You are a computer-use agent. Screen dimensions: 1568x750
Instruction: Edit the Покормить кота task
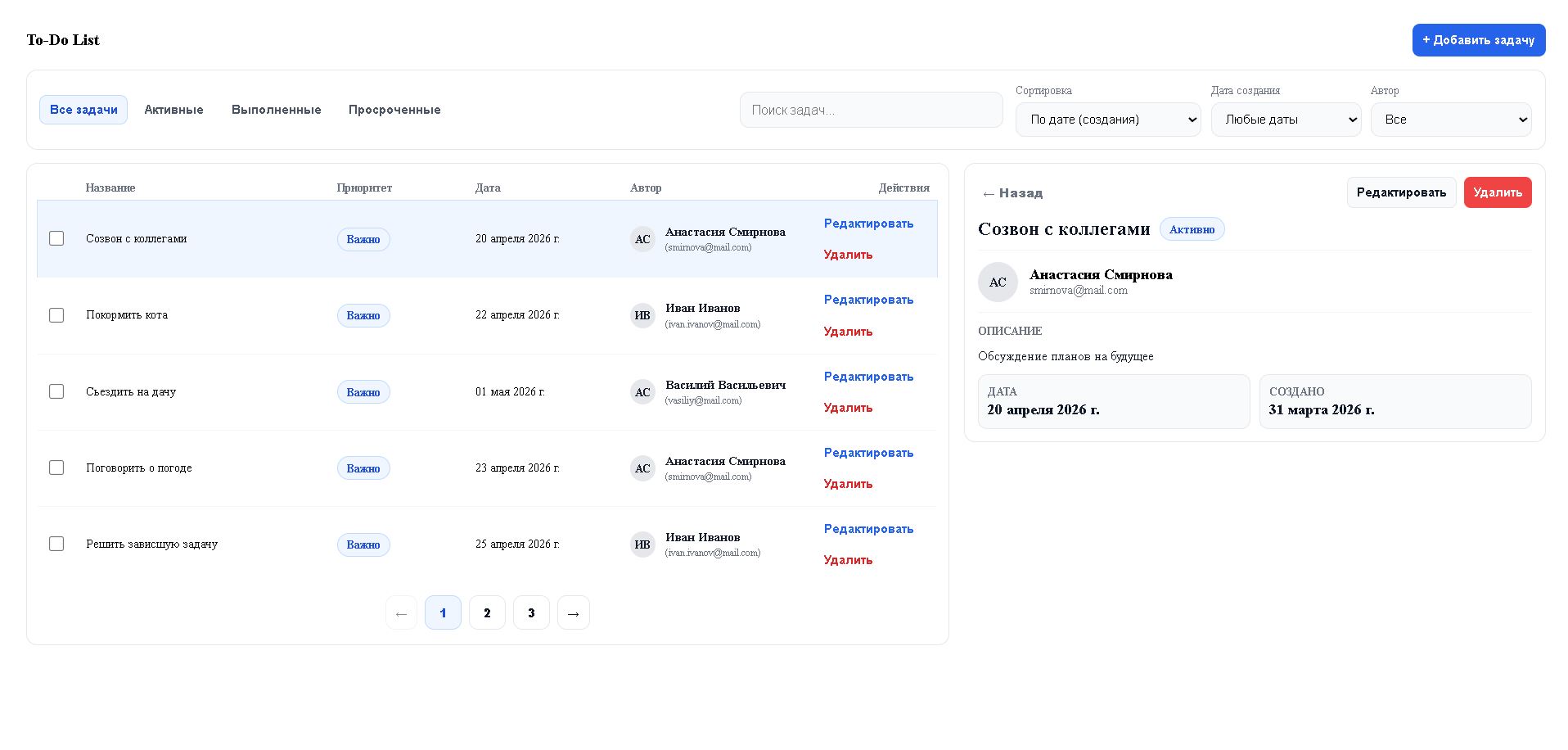(x=868, y=300)
